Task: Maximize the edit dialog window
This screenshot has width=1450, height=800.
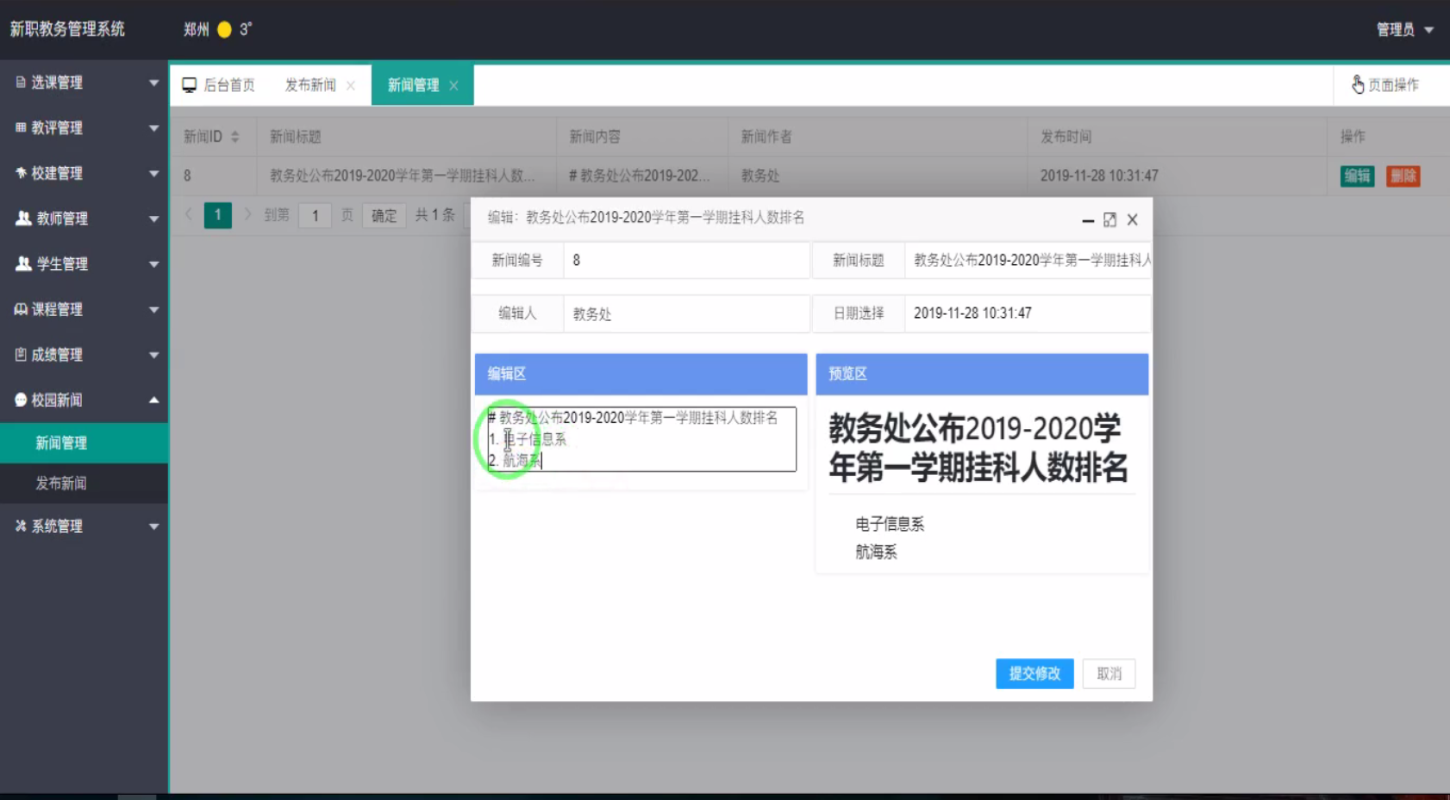Action: click(x=1110, y=220)
